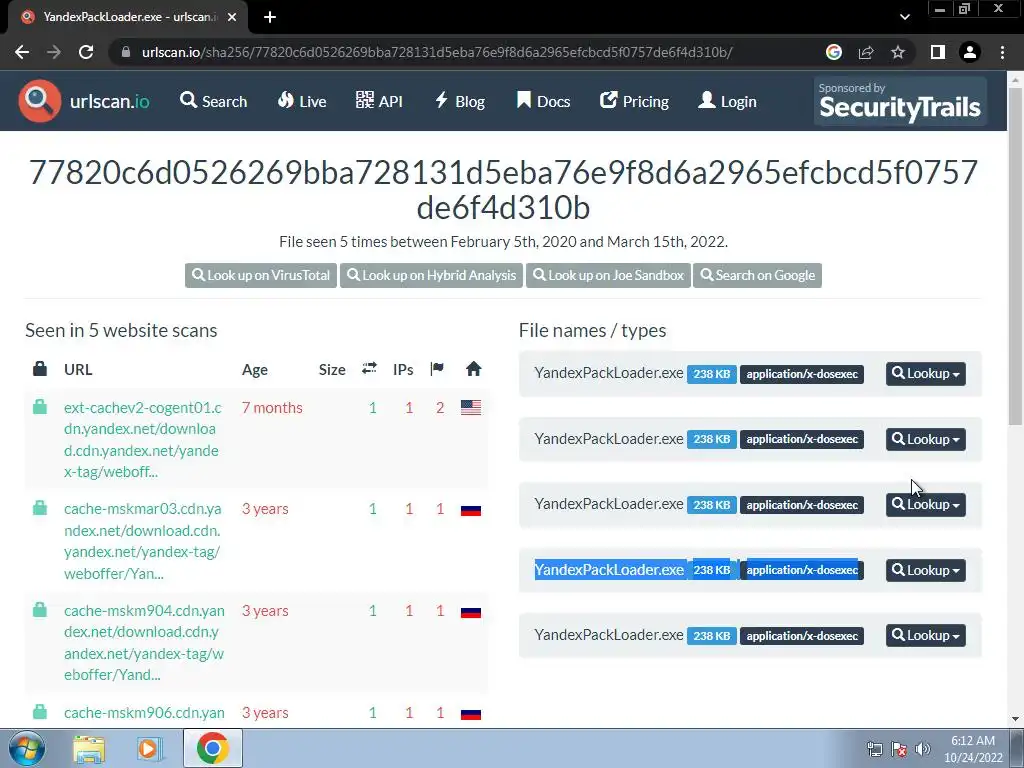Click the Google icon in address bar
This screenshot has height=768, width=1024.
pos(833,52)
